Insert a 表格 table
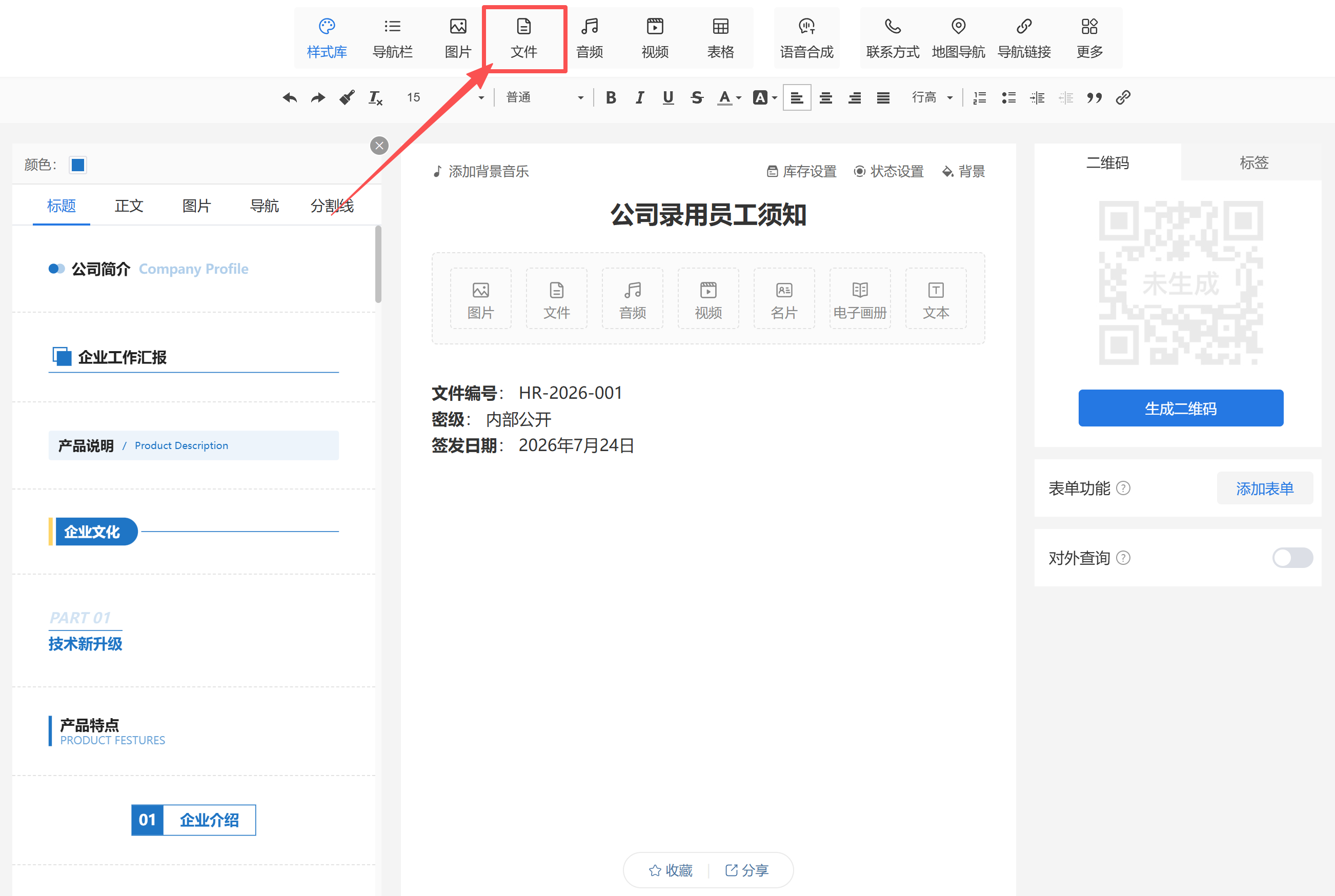 coord(721,38)
